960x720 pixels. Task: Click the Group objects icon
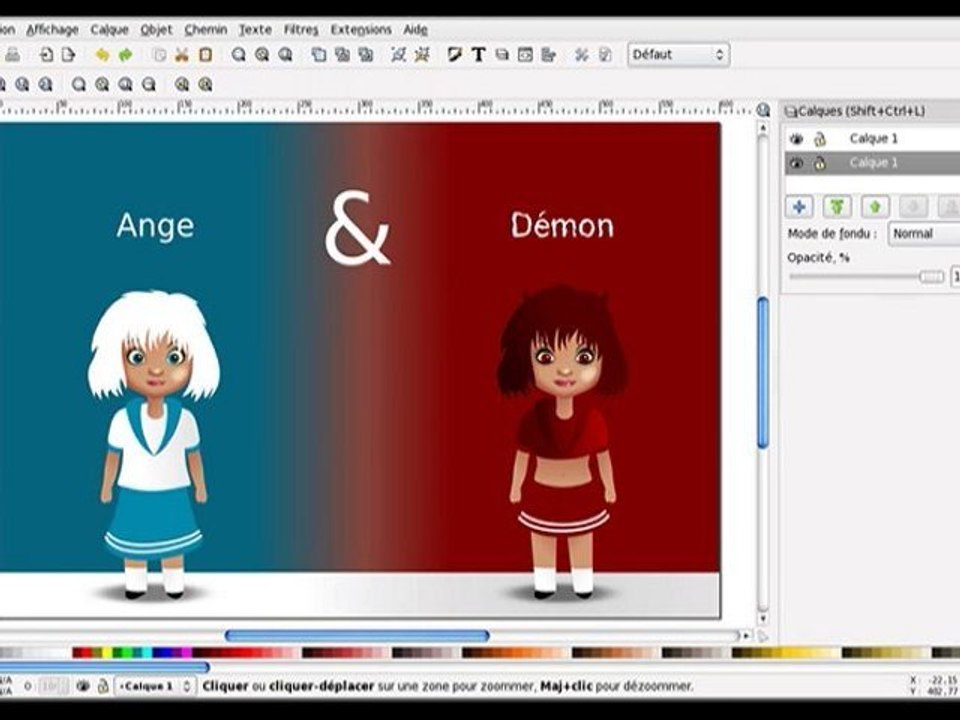399,55
